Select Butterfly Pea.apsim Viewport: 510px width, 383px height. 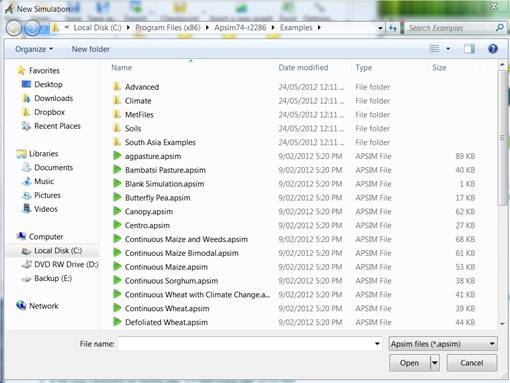click(x=157, y=197)
